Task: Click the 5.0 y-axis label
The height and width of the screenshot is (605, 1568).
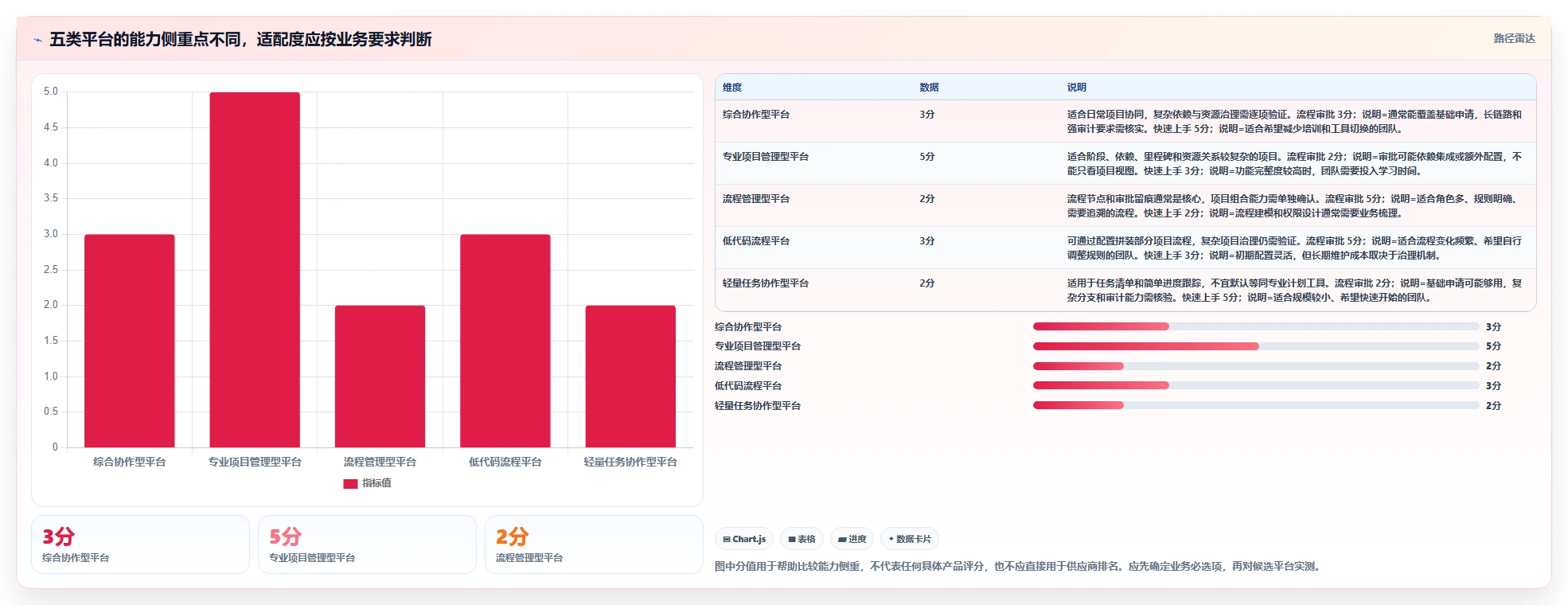Action: pos(51,92)
